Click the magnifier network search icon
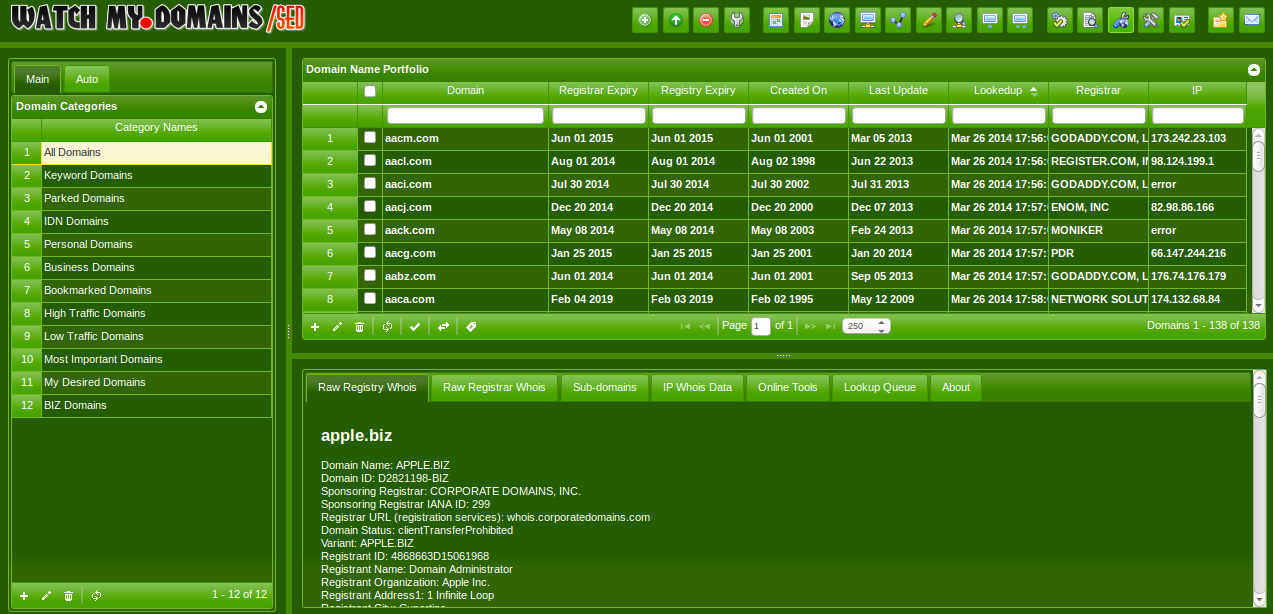This screenshot has height=614, width=1273. 959,20
